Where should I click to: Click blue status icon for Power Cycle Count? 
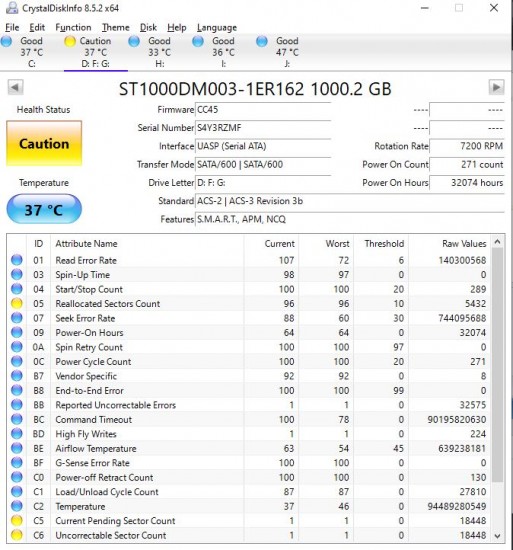tap(16, 361)
